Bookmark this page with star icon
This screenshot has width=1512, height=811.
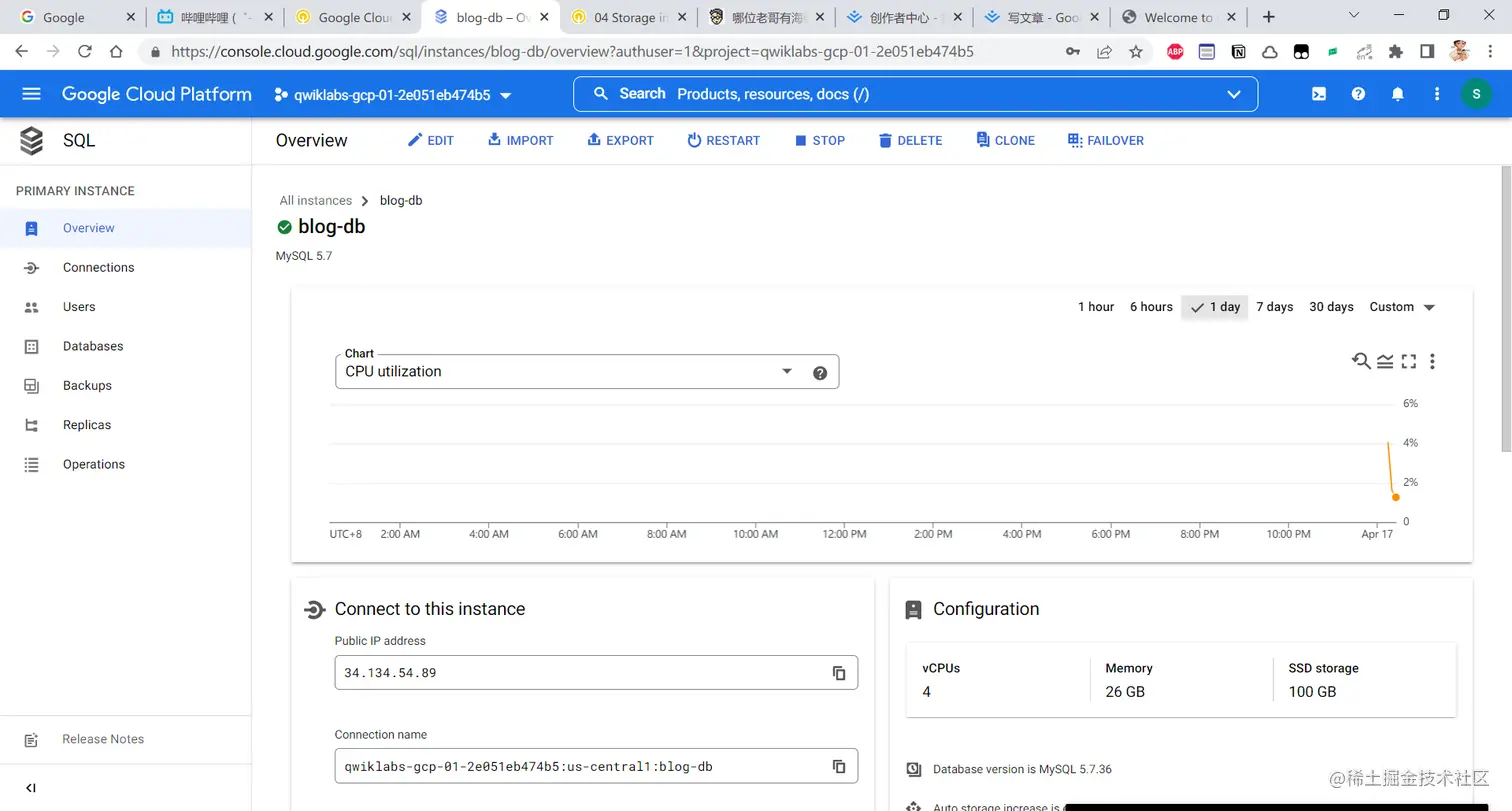click(x=1136, y=52)
